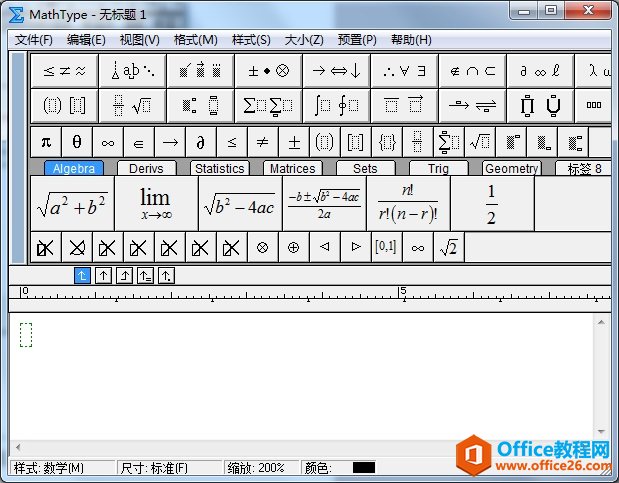Open the labeled arrow templates palette

click(x=472, y=105)
